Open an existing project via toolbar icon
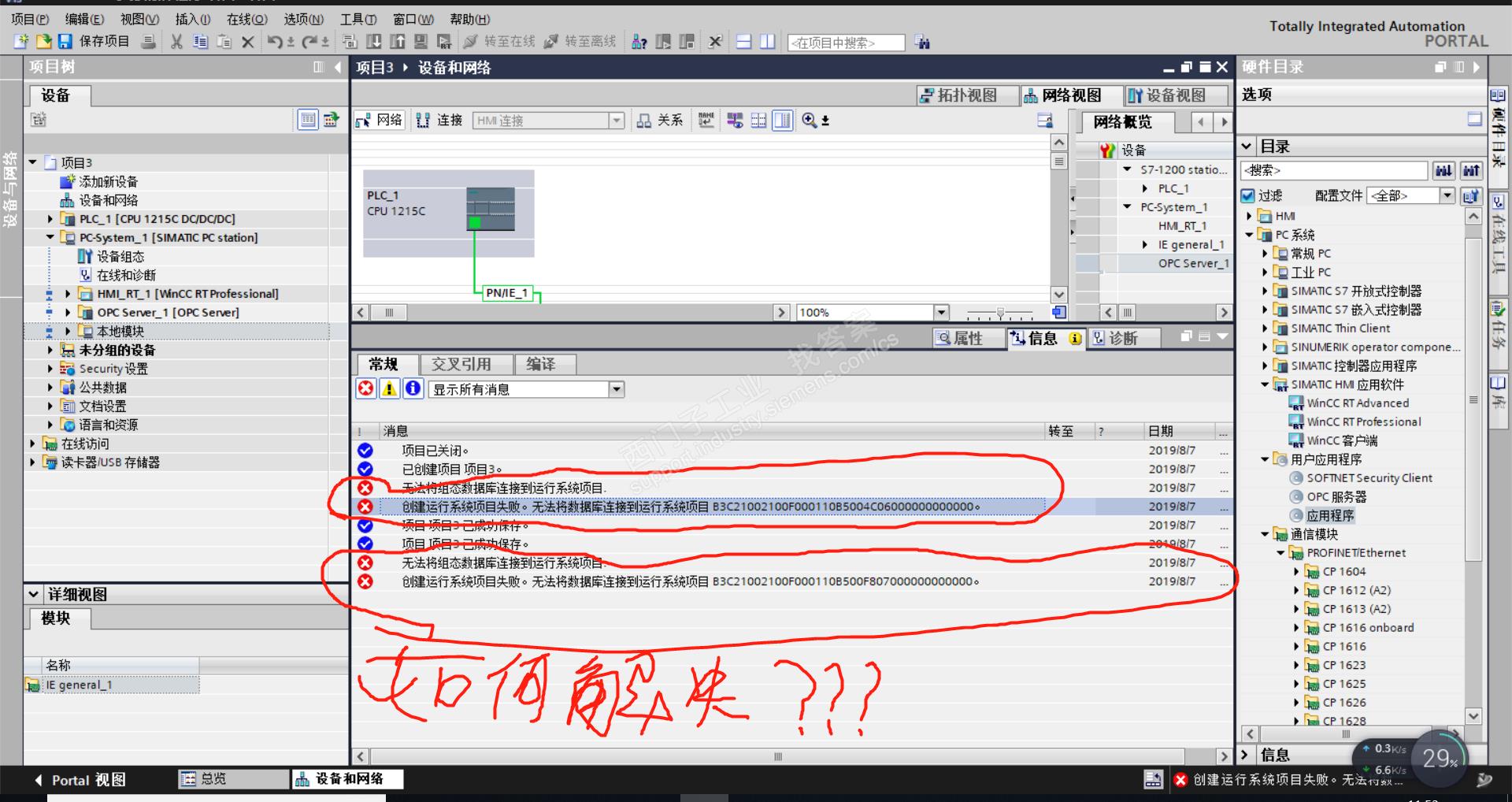The image size is (1512, 802). 44,42
